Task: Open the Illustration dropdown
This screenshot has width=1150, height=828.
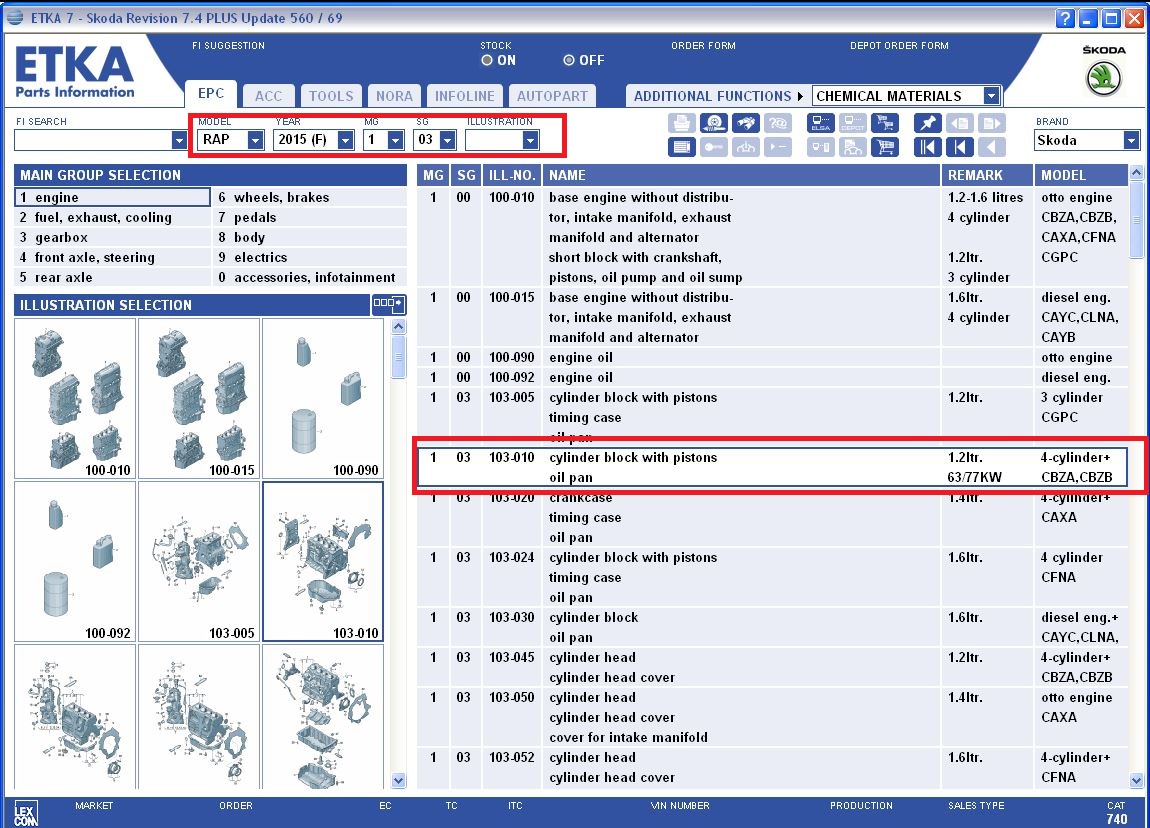Action: [530, 140]
